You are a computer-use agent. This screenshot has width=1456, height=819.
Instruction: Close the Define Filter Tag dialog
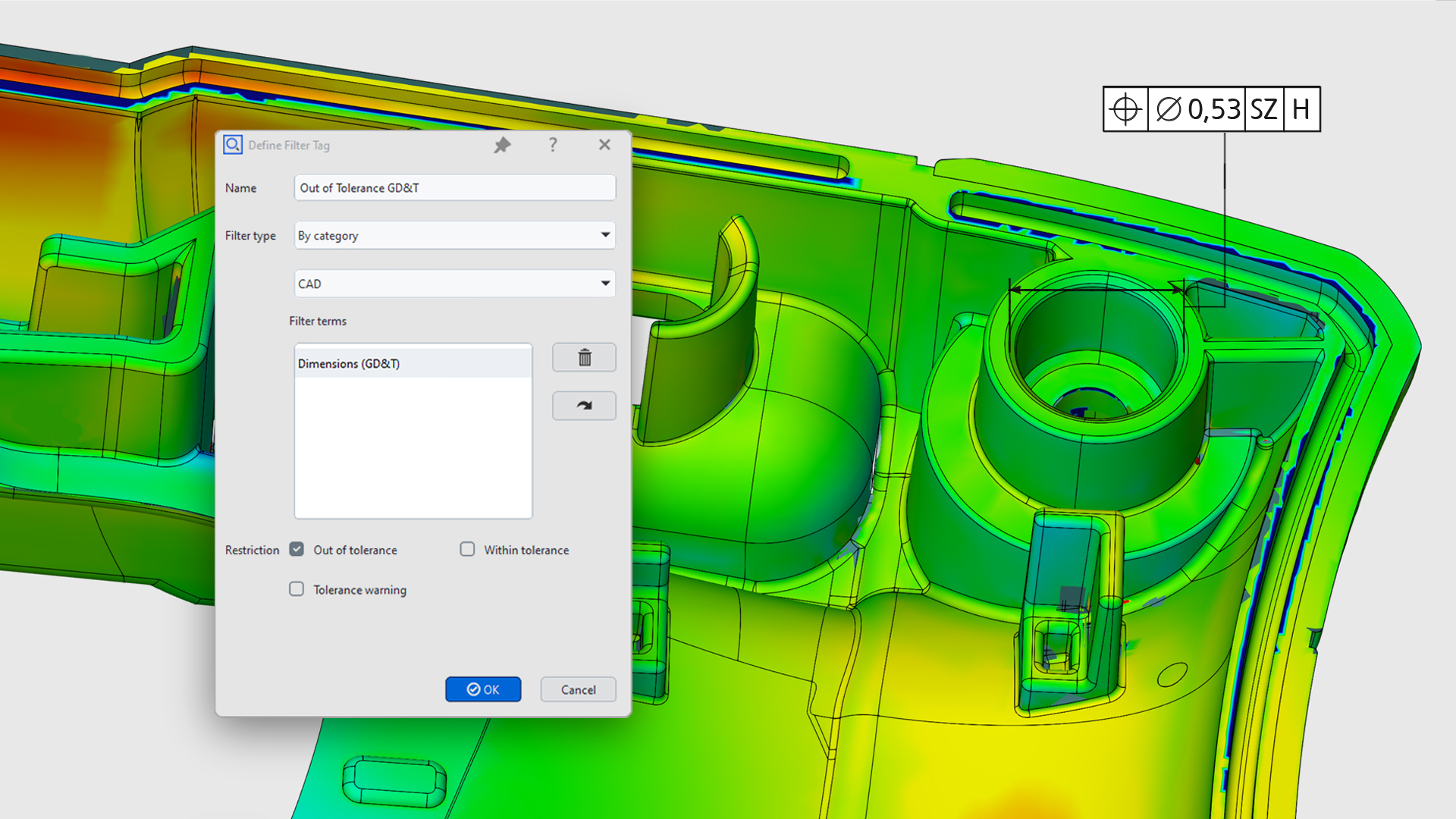604,145
